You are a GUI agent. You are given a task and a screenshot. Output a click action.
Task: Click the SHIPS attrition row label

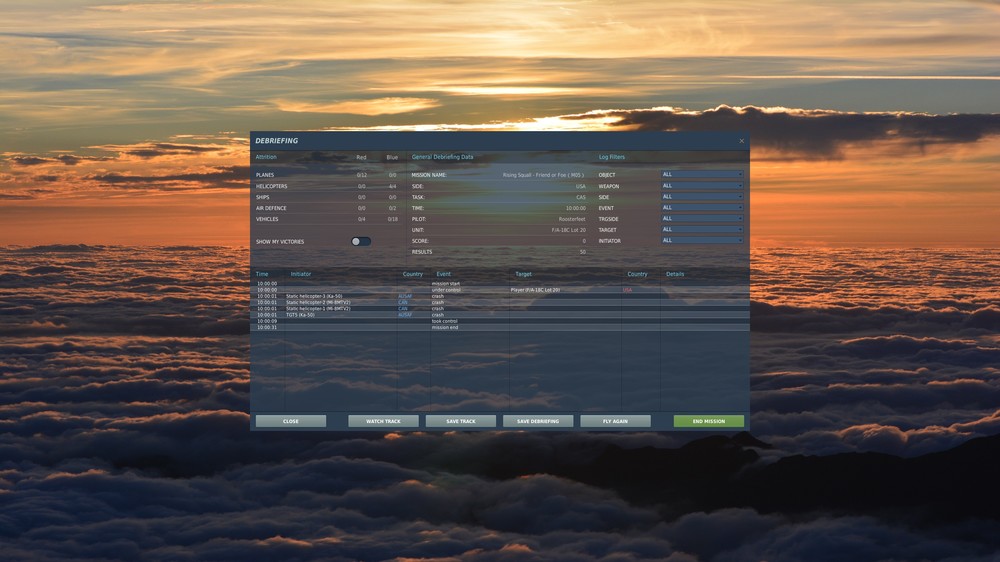pos(263,197)
